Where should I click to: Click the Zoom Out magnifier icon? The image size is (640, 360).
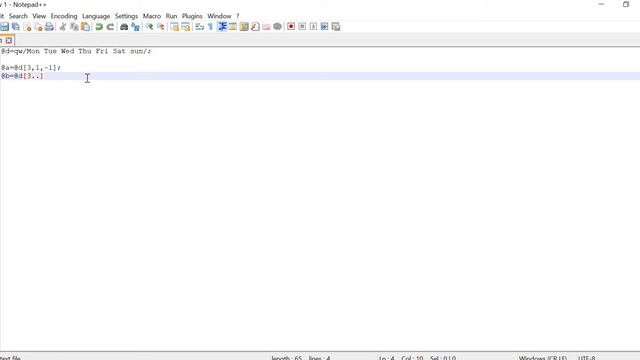point(161,27)
